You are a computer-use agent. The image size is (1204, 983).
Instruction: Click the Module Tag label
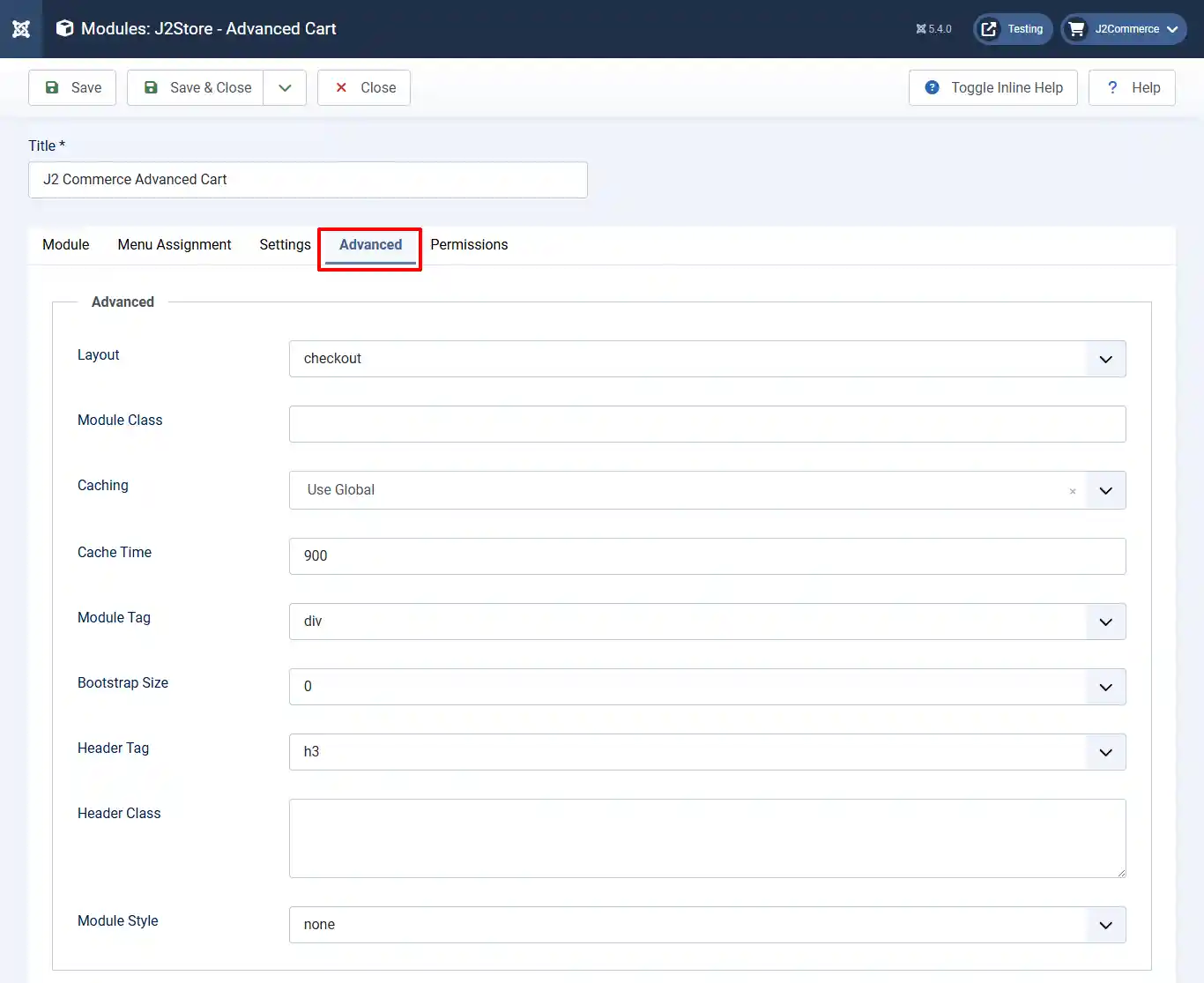pyautogui.click(x=114, y=617)
